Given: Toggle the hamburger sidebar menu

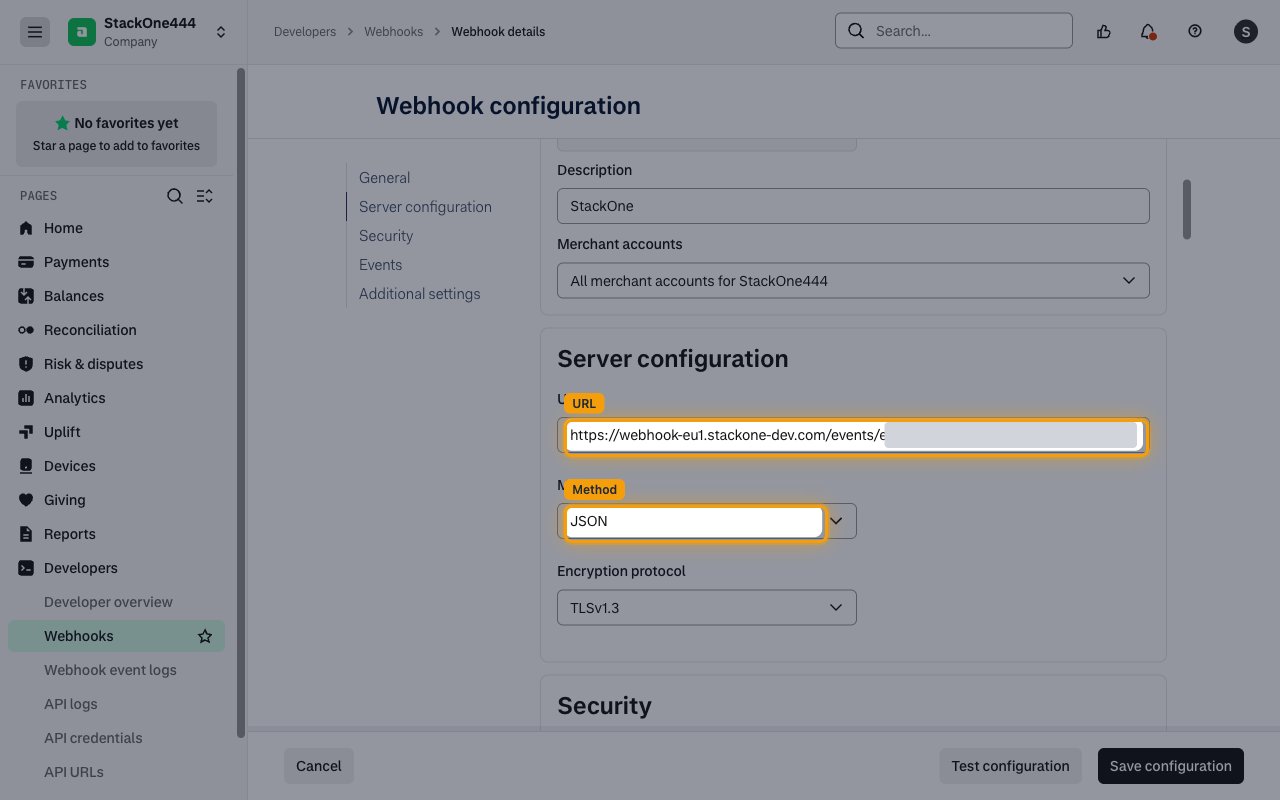Looking at the screenshot, I should pos(35,32).
